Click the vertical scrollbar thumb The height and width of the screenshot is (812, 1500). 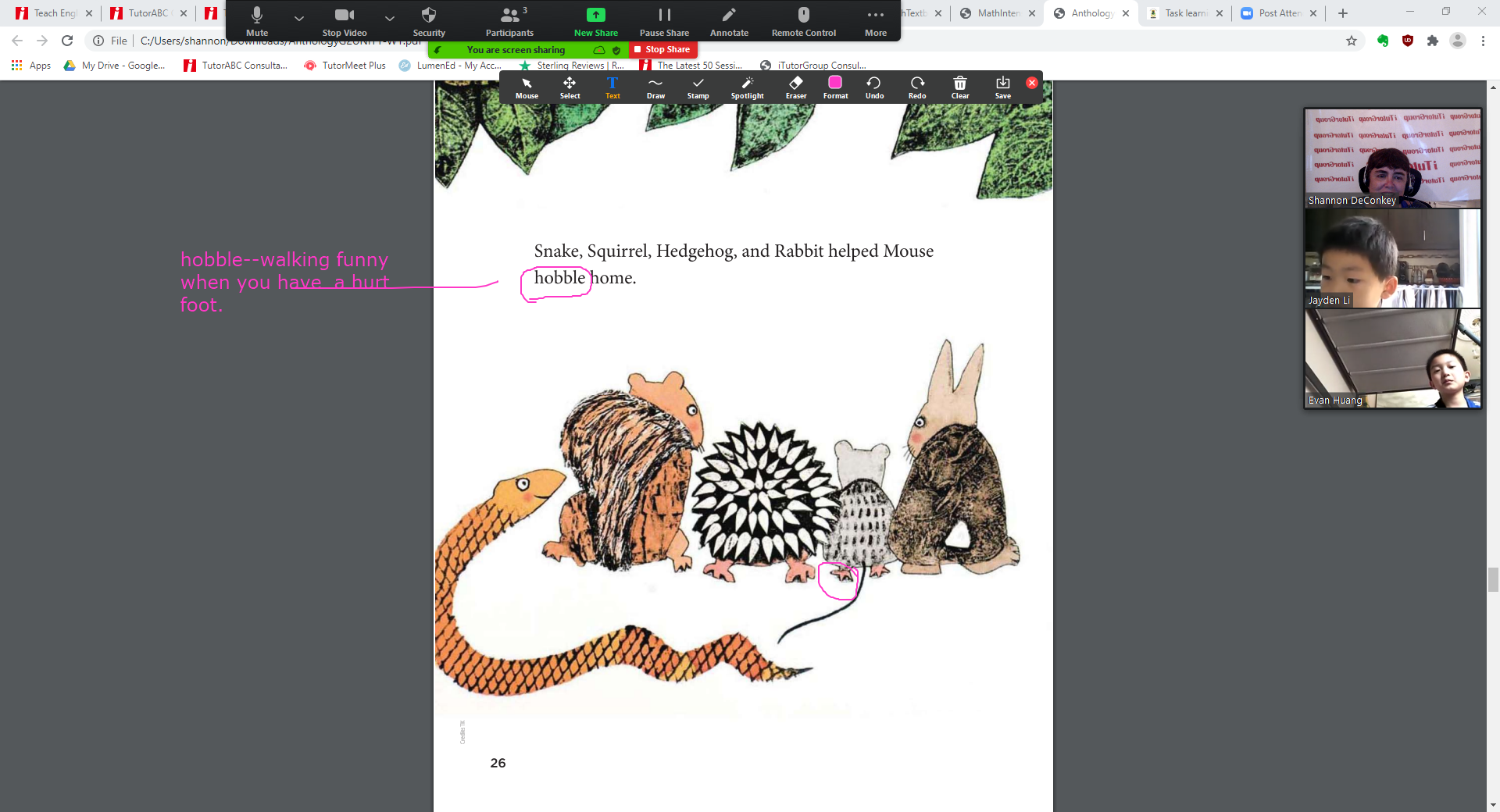tap(1493, 580)
